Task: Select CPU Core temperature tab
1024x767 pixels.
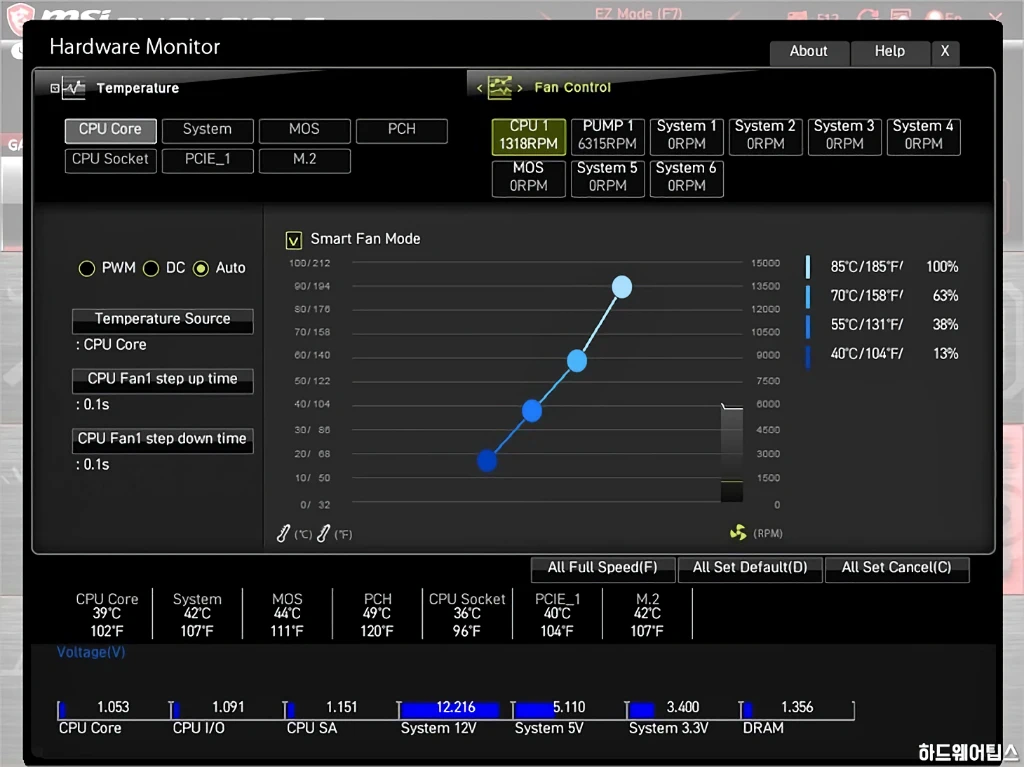Action: click(110, 129)
